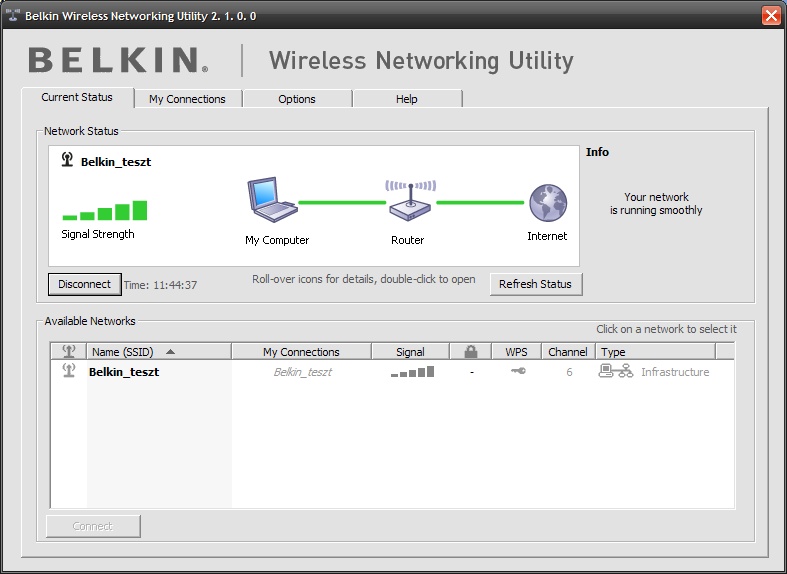
Task: Click the Internet globe icon
Action: click(x=548, y=203)
